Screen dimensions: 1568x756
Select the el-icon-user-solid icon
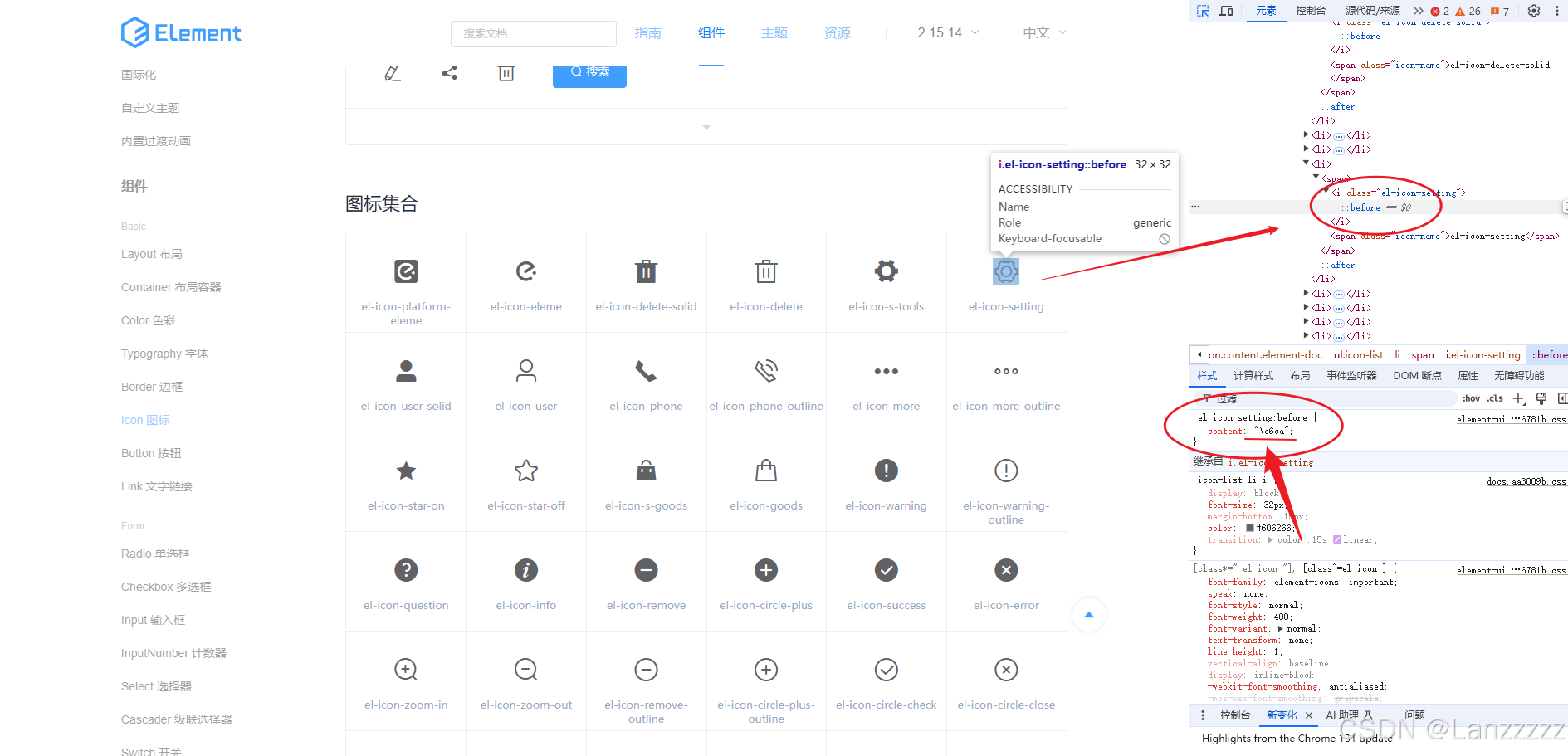(x=406, y=371)
